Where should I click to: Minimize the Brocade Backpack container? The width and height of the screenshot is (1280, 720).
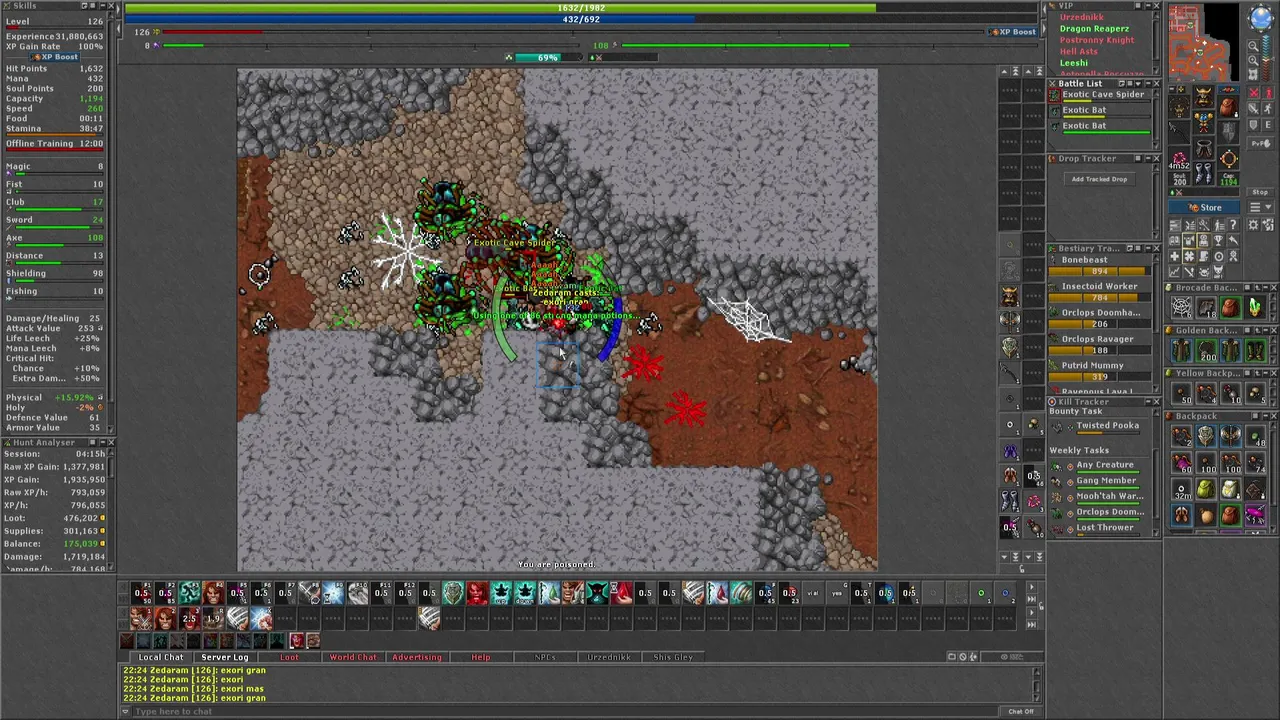1266,287
